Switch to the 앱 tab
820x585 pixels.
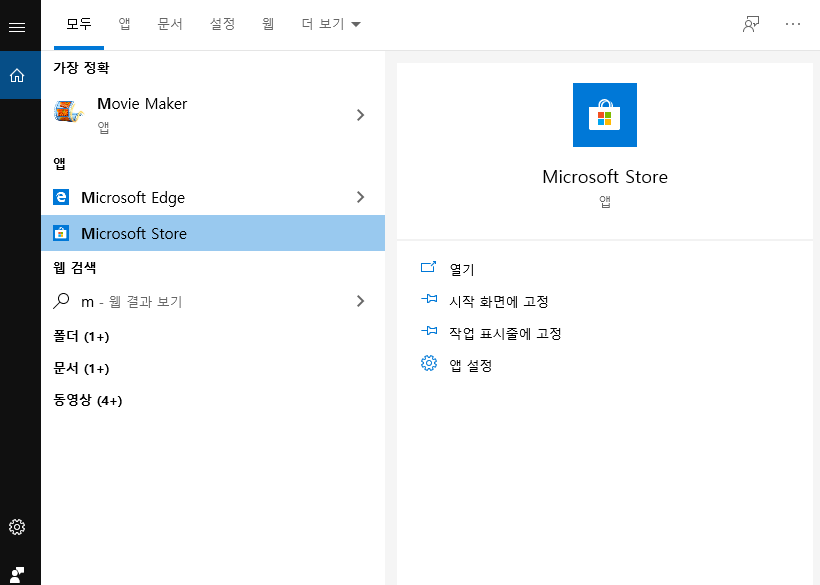click(124, 24)
